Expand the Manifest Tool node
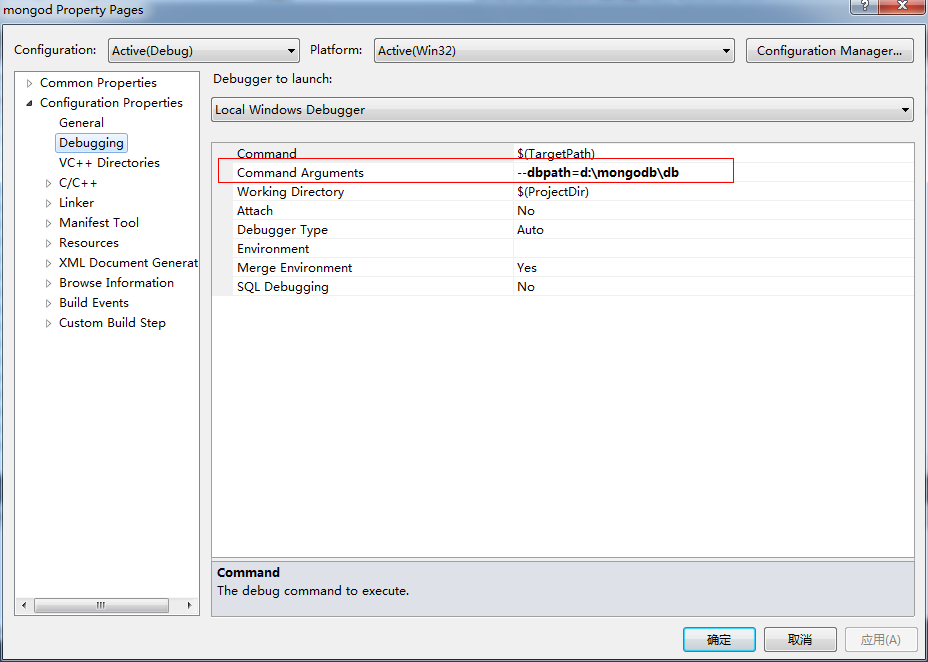 [46, 222]
